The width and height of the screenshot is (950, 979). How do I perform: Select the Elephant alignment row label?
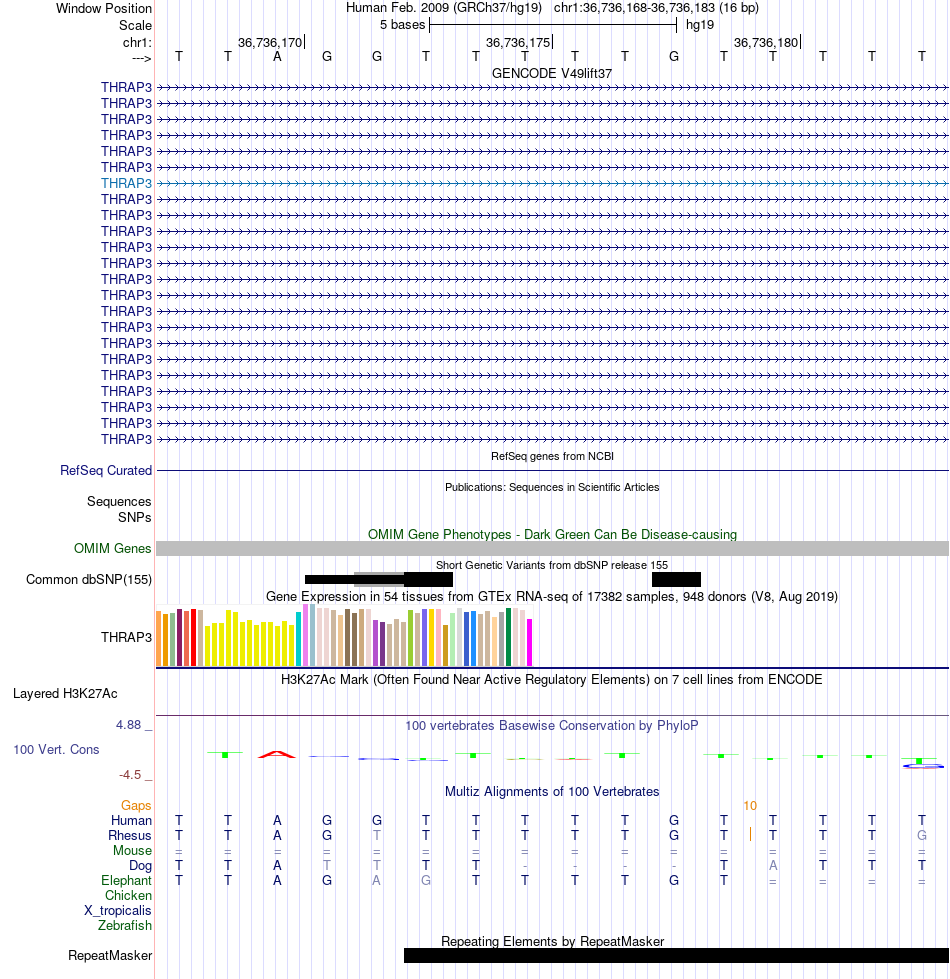[x=126, y=880]
